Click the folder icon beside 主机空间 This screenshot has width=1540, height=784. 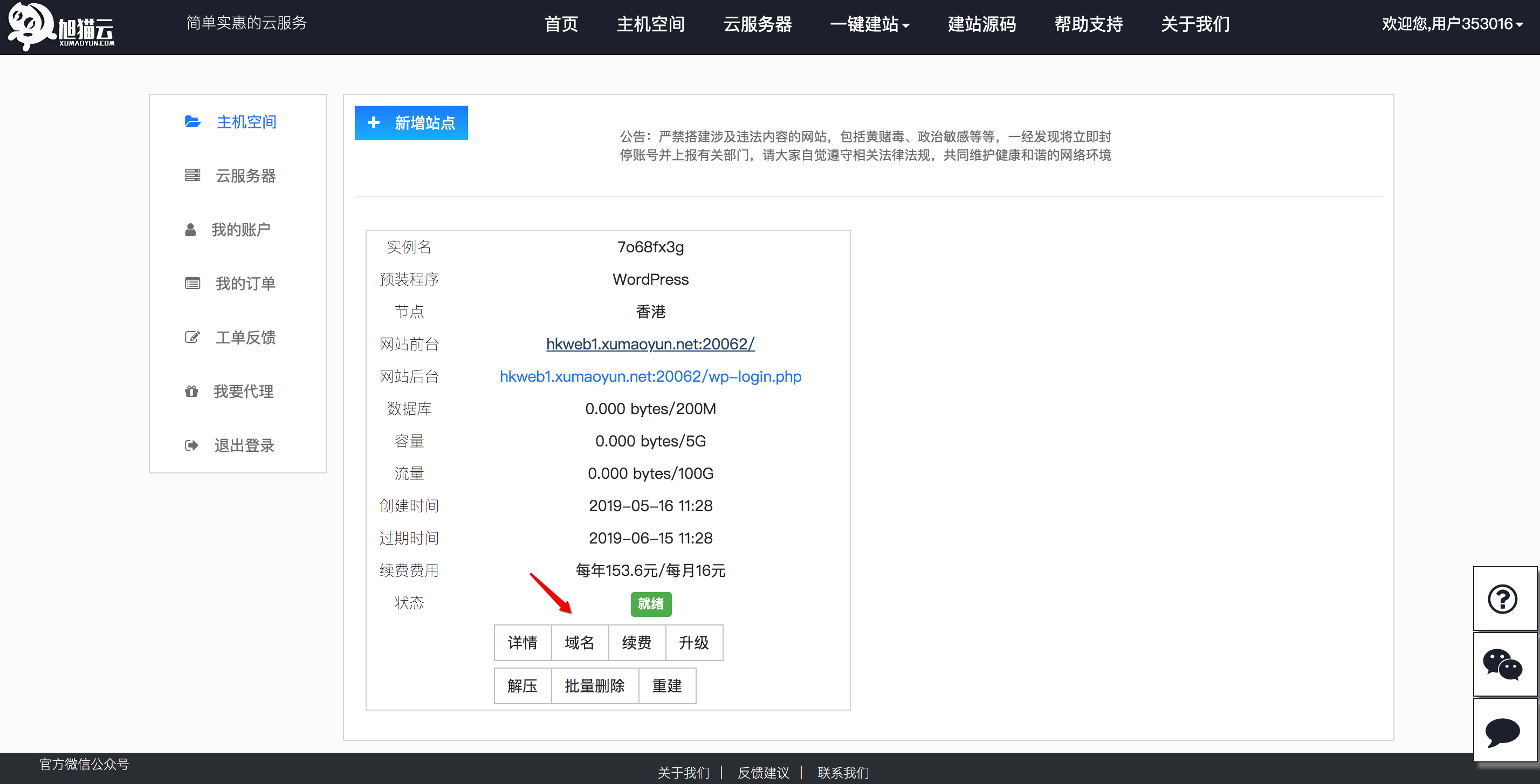click(192, 122)
